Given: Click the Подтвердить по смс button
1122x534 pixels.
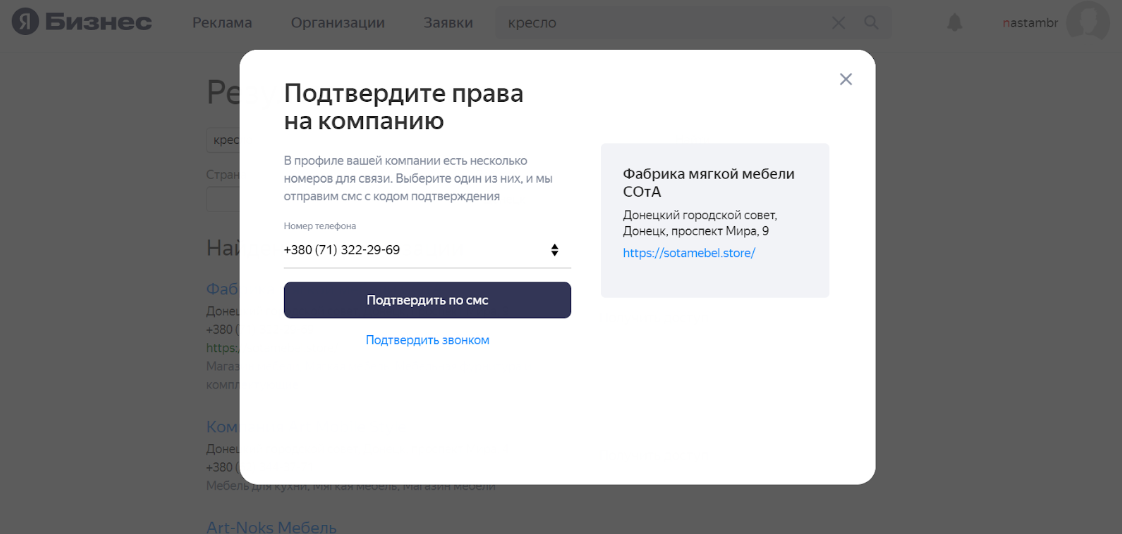Looking at the screenshot, I should (x=427, y=300).
